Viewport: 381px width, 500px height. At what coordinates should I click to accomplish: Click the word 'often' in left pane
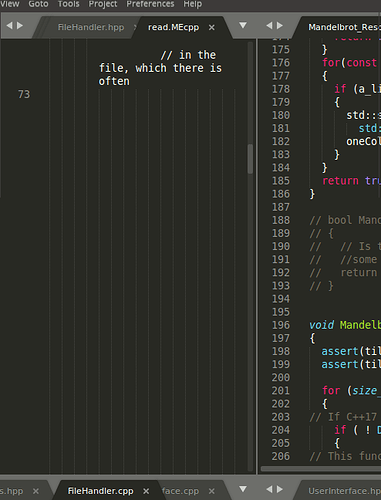114,81
